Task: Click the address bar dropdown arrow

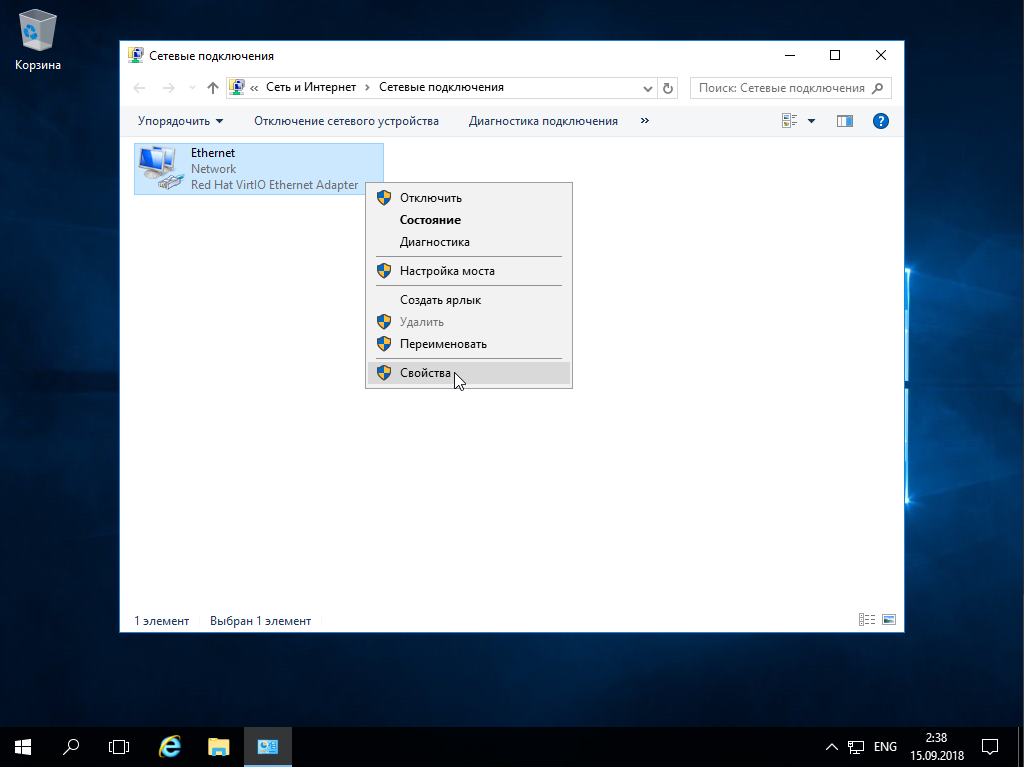Action: coord(647,87)
